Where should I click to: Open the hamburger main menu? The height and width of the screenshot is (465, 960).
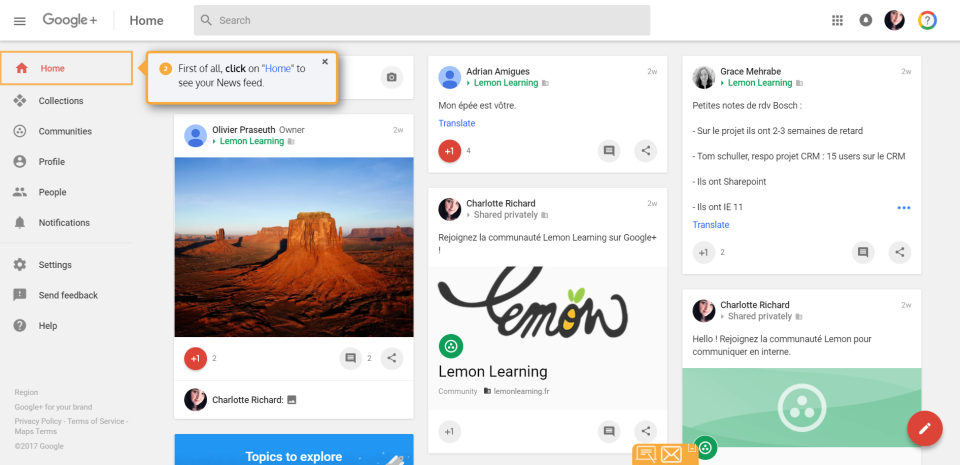tap(20, 21)
